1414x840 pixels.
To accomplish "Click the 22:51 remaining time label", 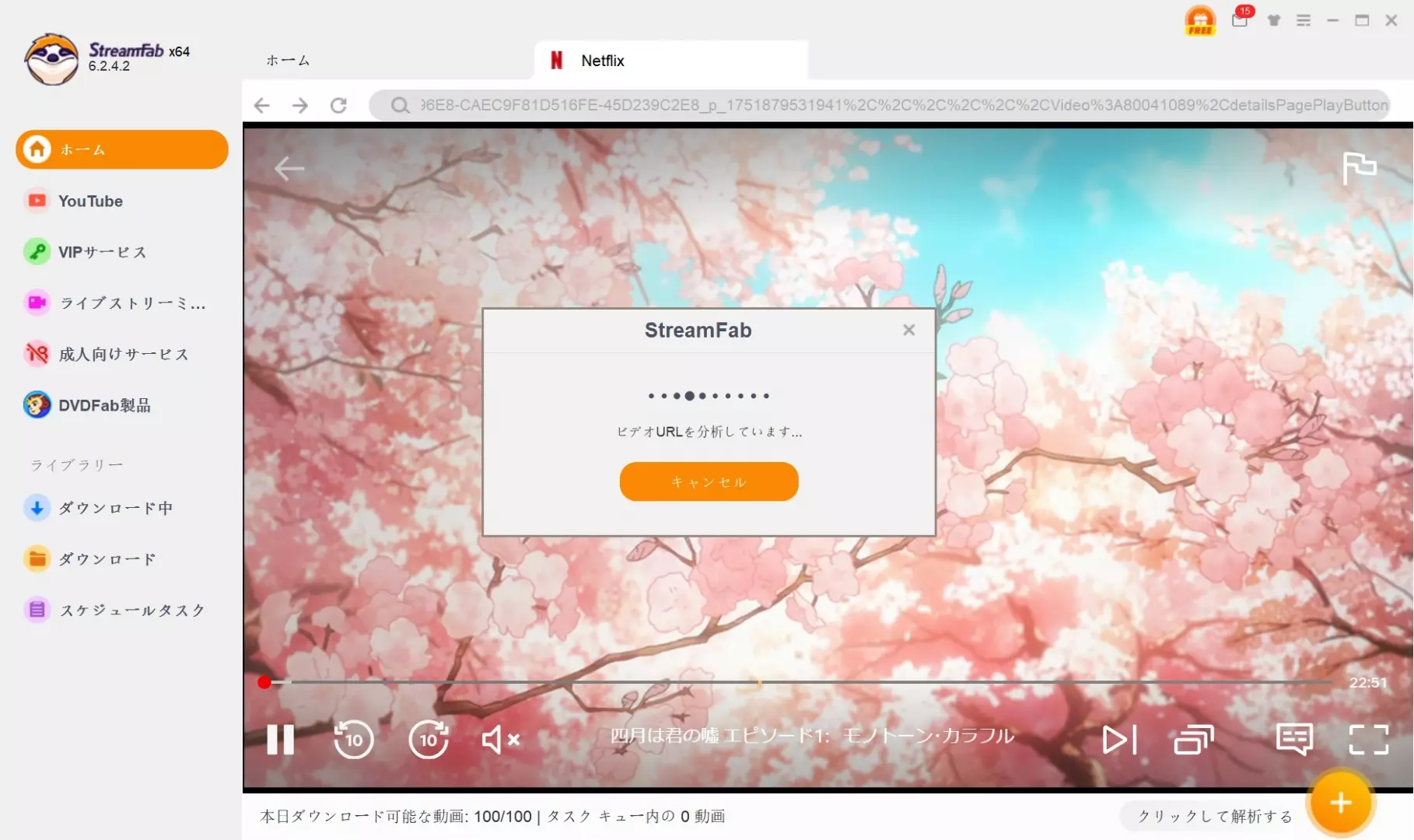I will tap(1368, 682).
